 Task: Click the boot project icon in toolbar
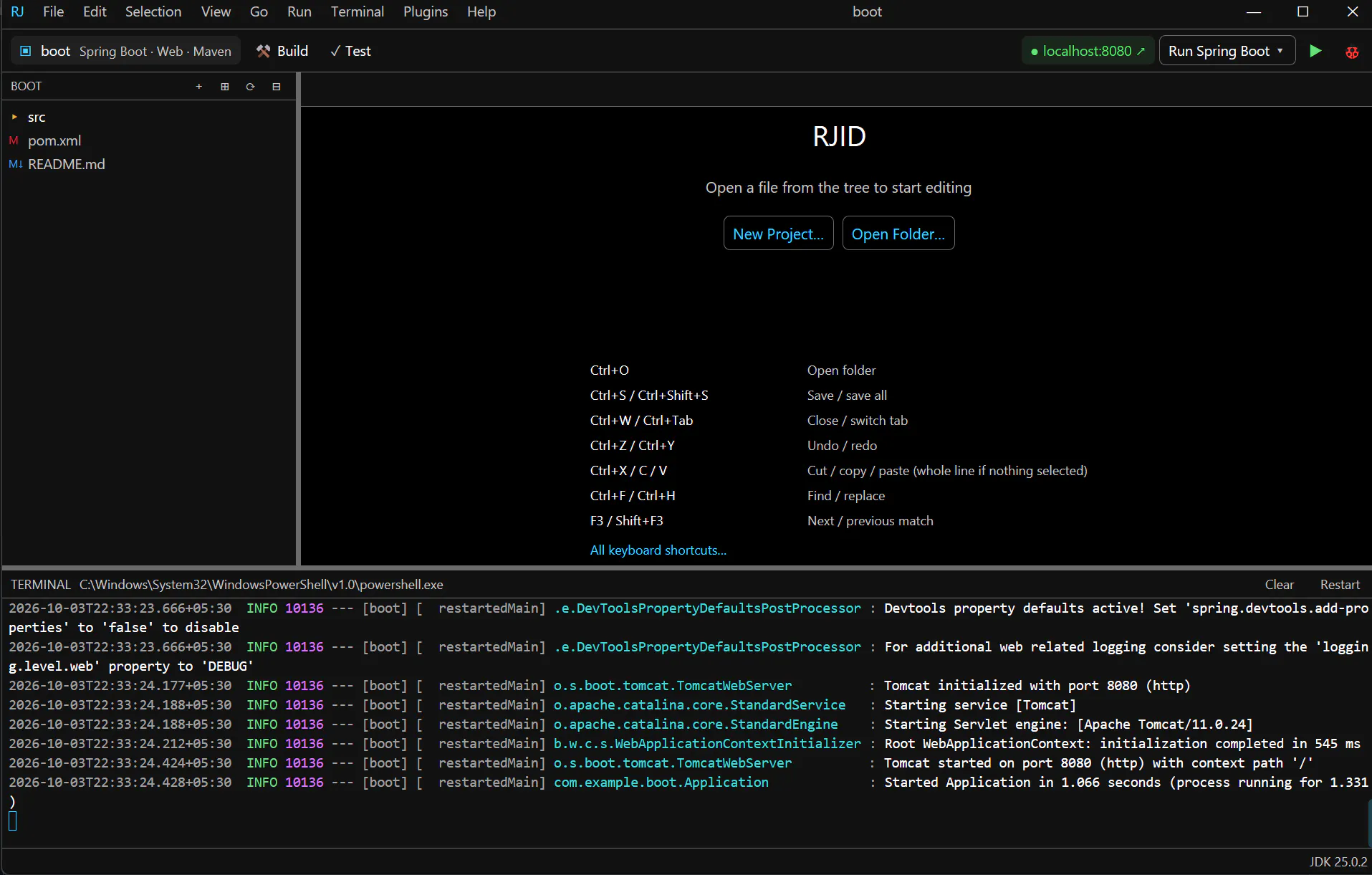26,51
